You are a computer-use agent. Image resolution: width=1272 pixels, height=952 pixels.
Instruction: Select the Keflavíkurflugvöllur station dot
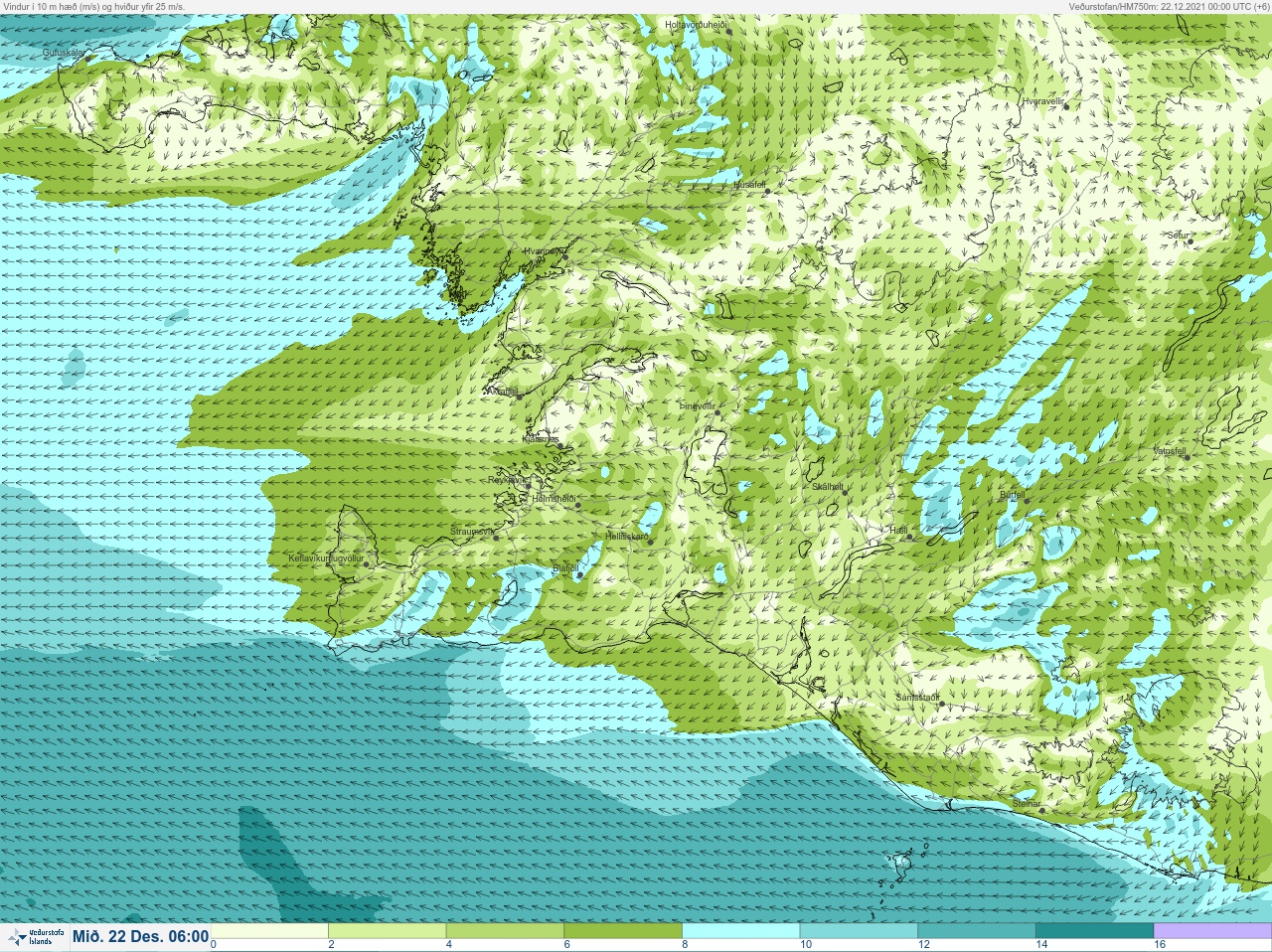[367, 564]
